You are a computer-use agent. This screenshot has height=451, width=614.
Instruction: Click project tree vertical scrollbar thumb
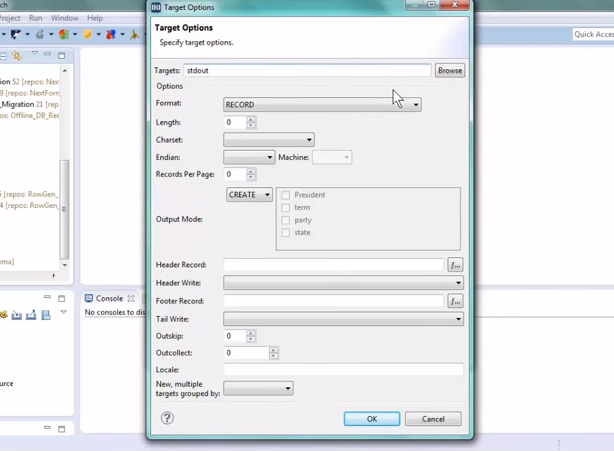[65, 209]
